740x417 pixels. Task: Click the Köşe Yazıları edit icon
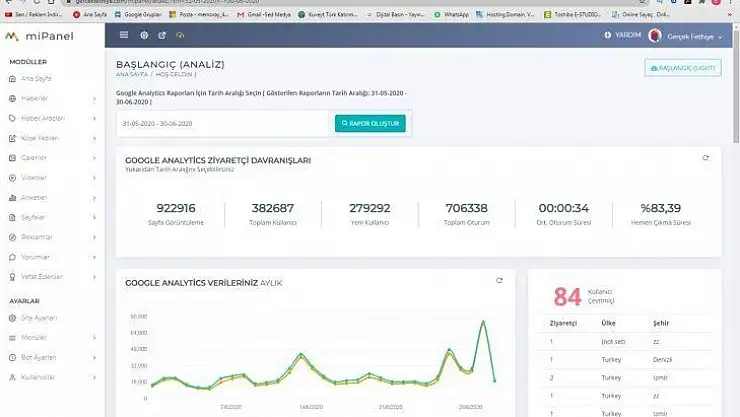12,138
